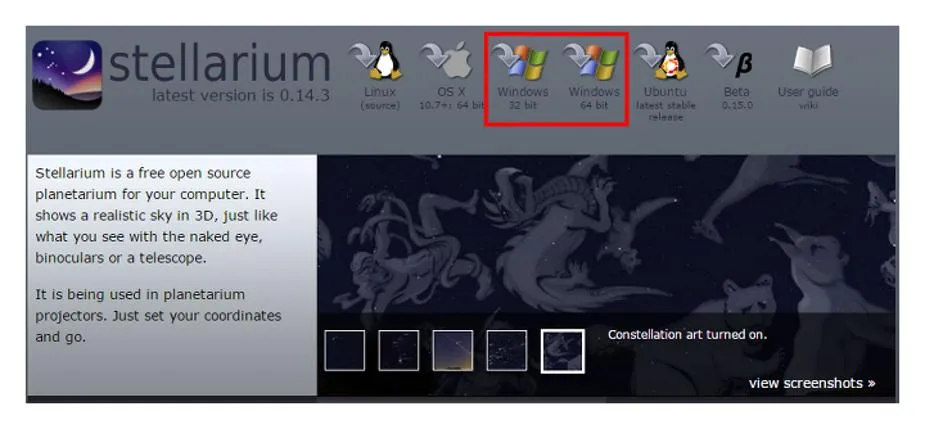Select the first screenshot thumbnail
925x429 pixels.
[x=345, y=351]
